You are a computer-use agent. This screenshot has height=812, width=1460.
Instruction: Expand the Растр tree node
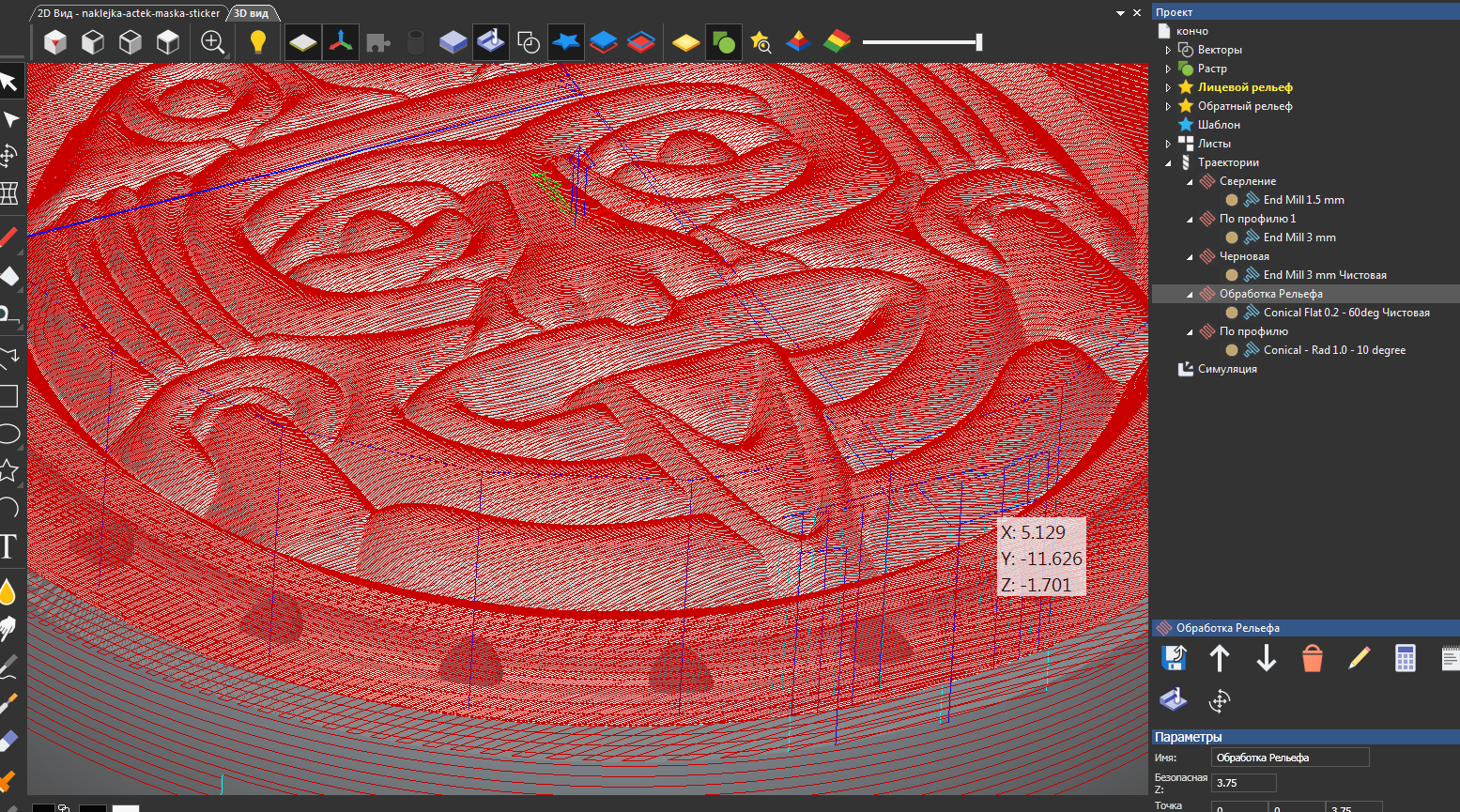(1168, 69)
